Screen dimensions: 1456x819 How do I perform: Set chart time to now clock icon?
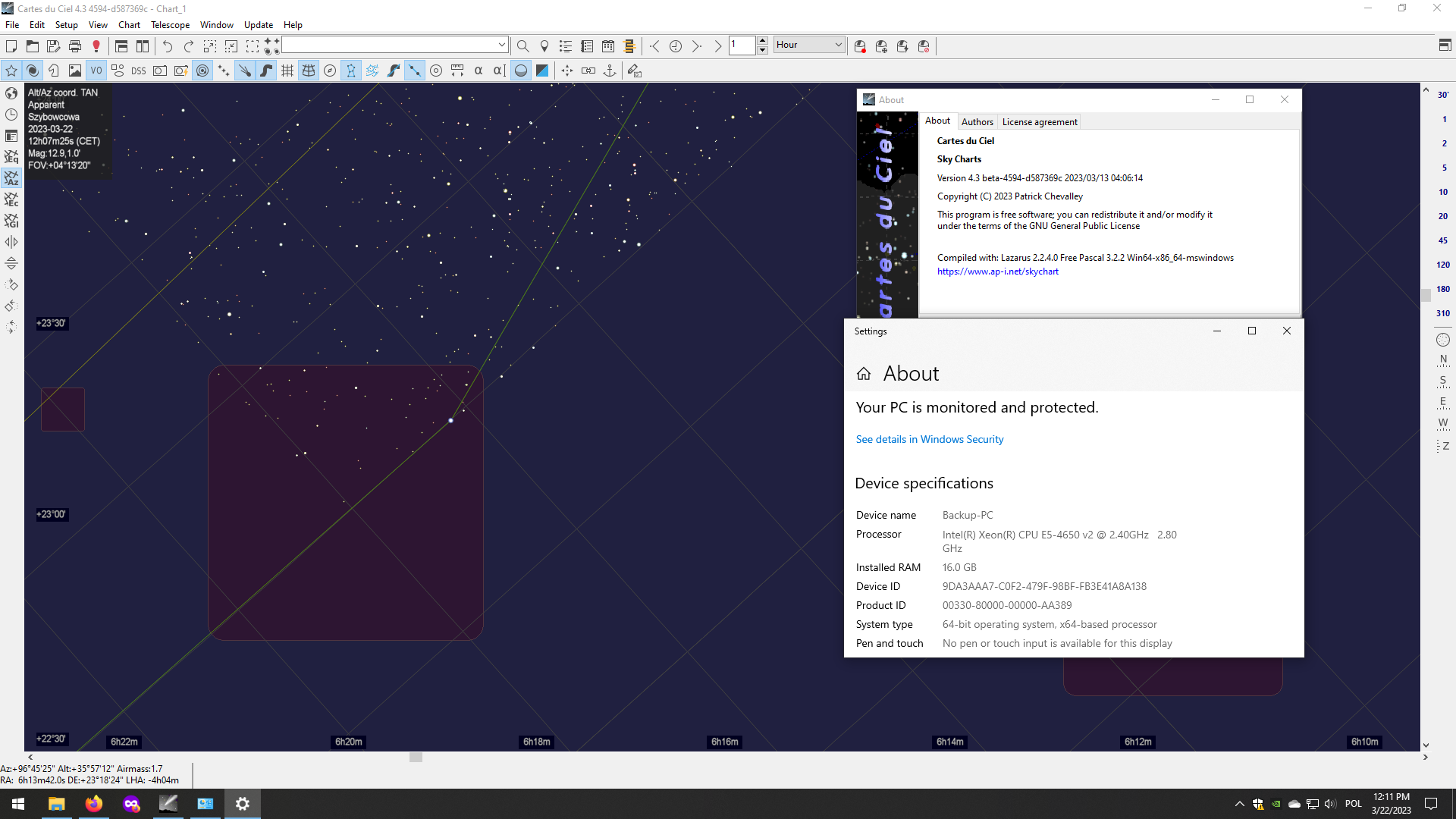coord(676,46)
